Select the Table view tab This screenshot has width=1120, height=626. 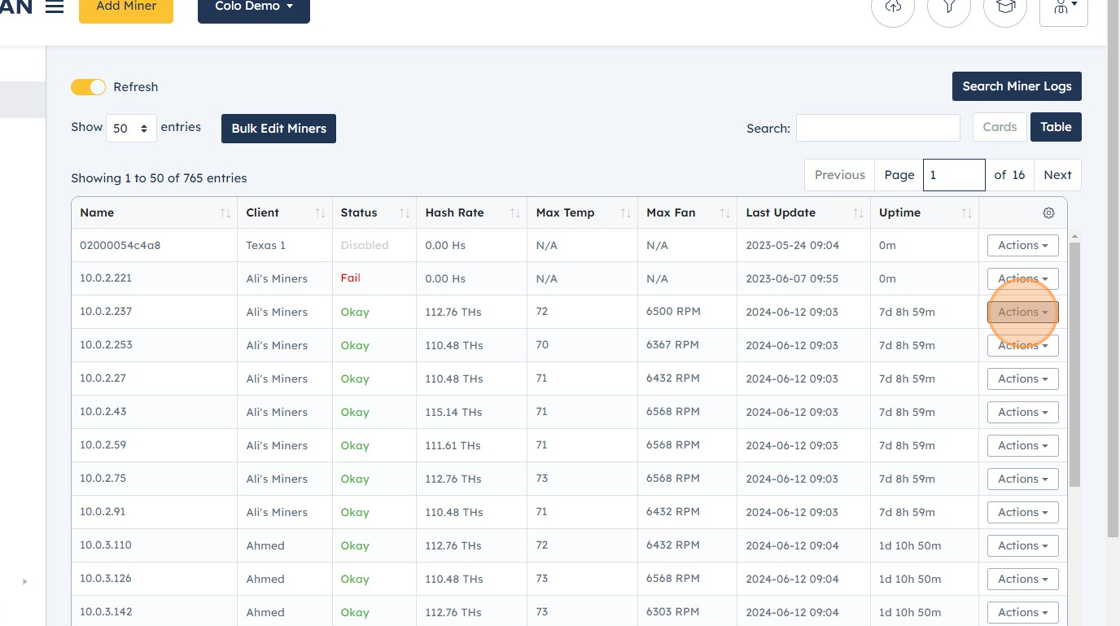pyautogui.click(x=1056, y=127)
